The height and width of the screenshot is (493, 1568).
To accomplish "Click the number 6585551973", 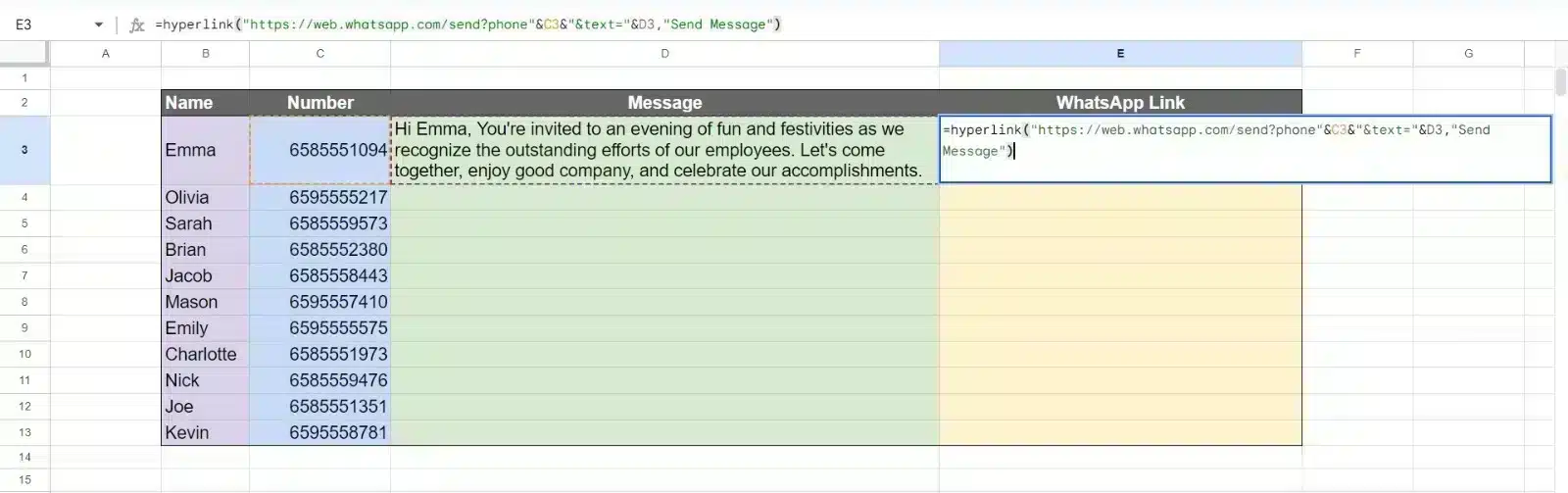I will [x=338, y=354].
